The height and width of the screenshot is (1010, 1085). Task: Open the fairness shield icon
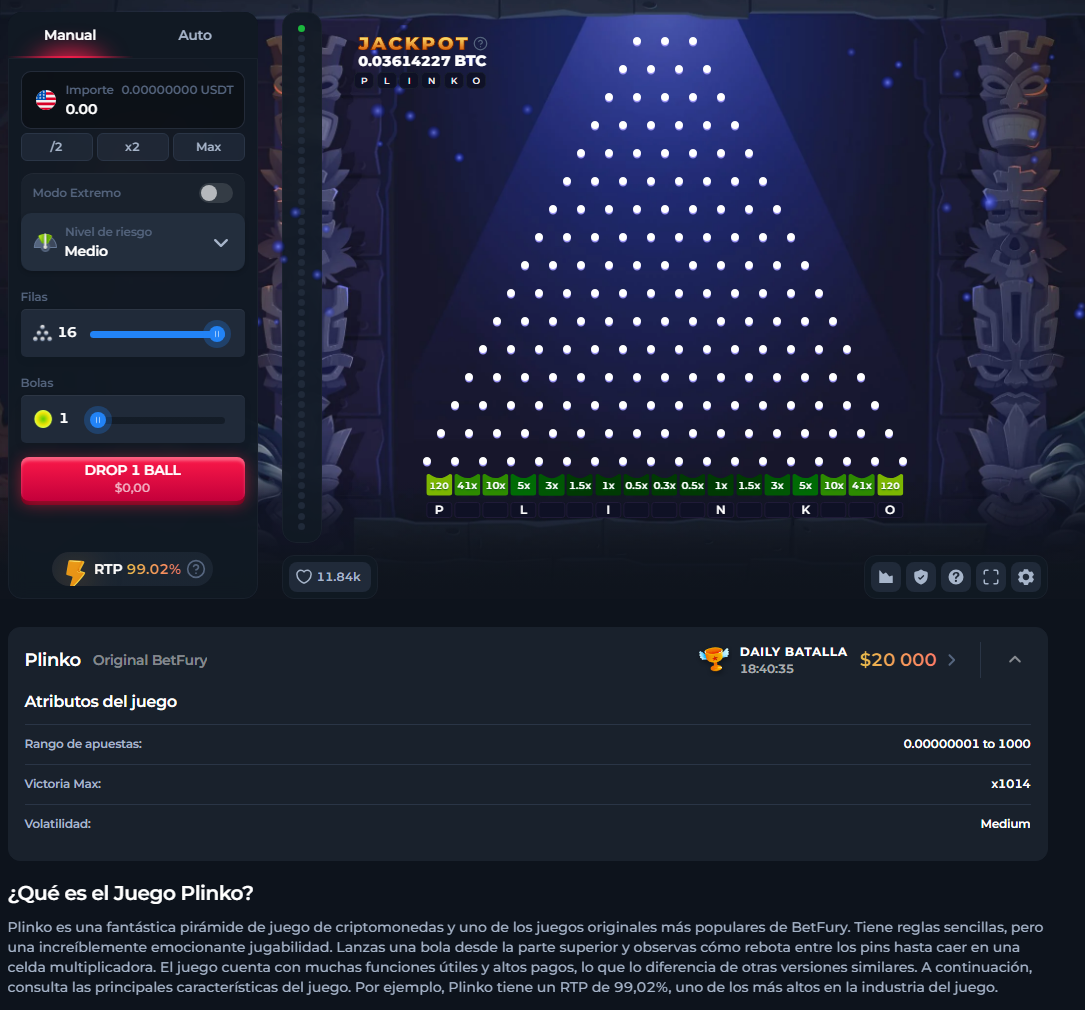click(921, 577)
